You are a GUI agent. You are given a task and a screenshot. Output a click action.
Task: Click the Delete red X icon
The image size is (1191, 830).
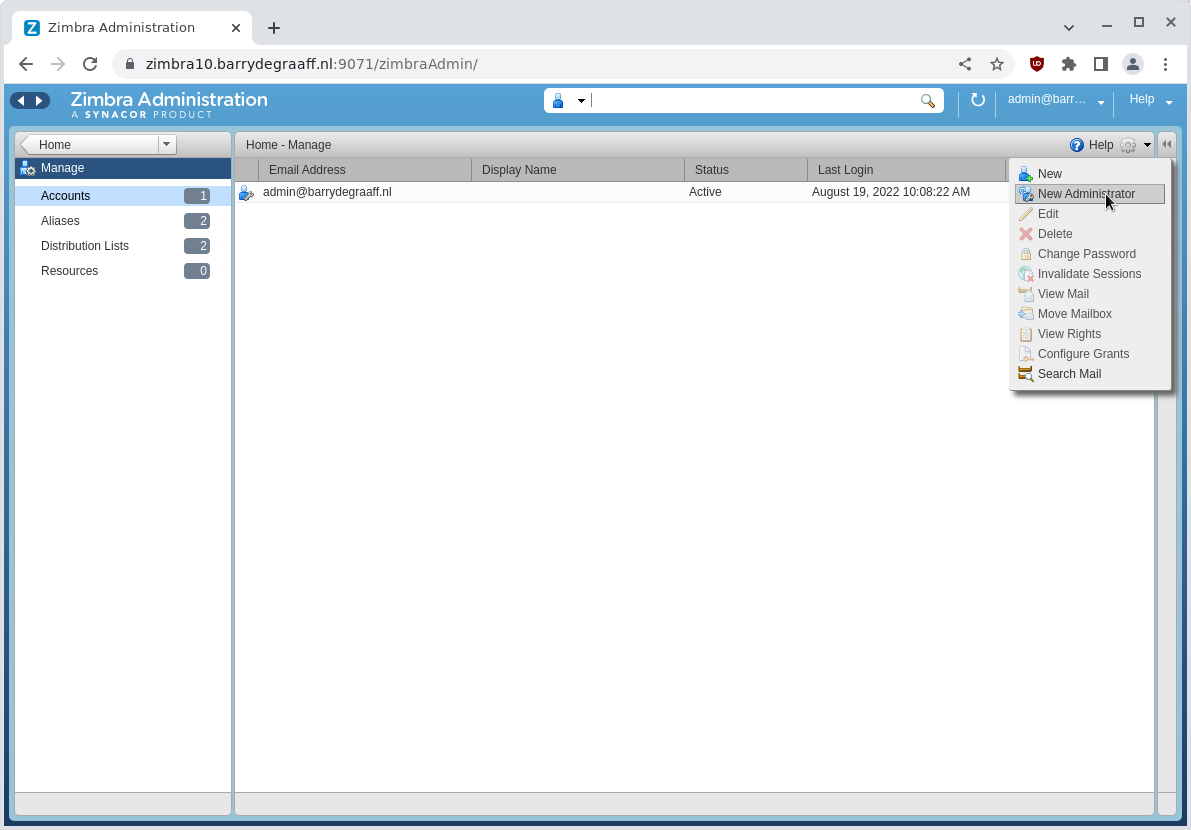point(1025,234)
